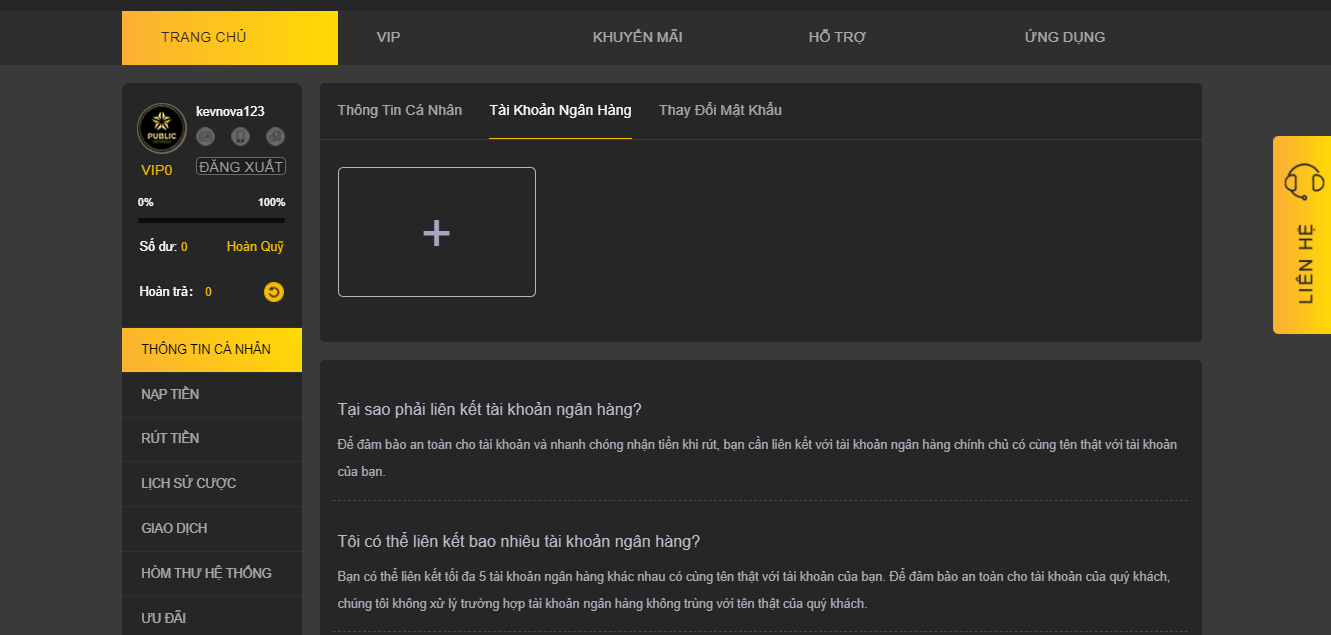Image resolution: width=1331 pixels, height=635 pixels.
Task: Select the Tài Khoản Ngân Hàng tab
Action: pyautogui.click(x=560, y=110)
